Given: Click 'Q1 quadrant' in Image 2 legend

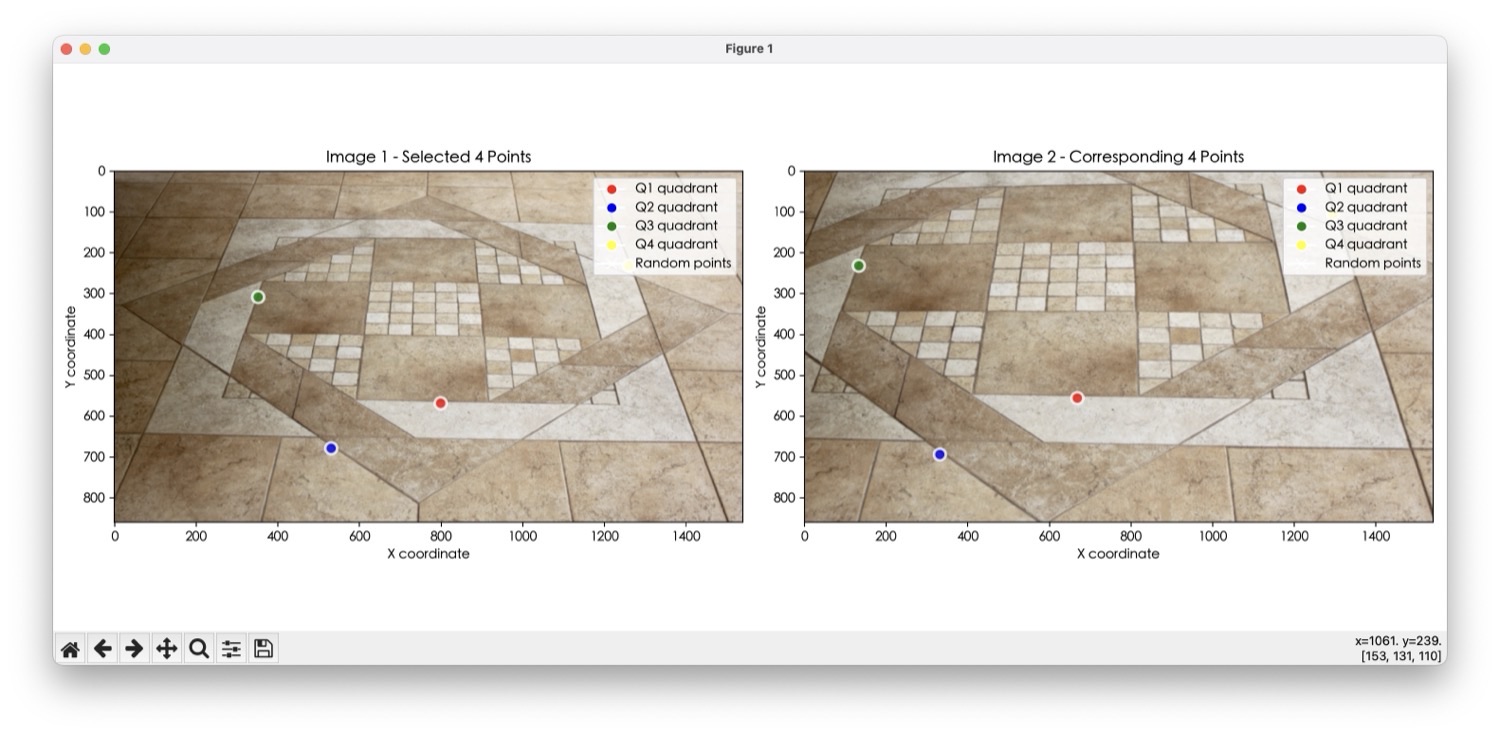Looking at the screenshot, I should [x=1366, y=188].
